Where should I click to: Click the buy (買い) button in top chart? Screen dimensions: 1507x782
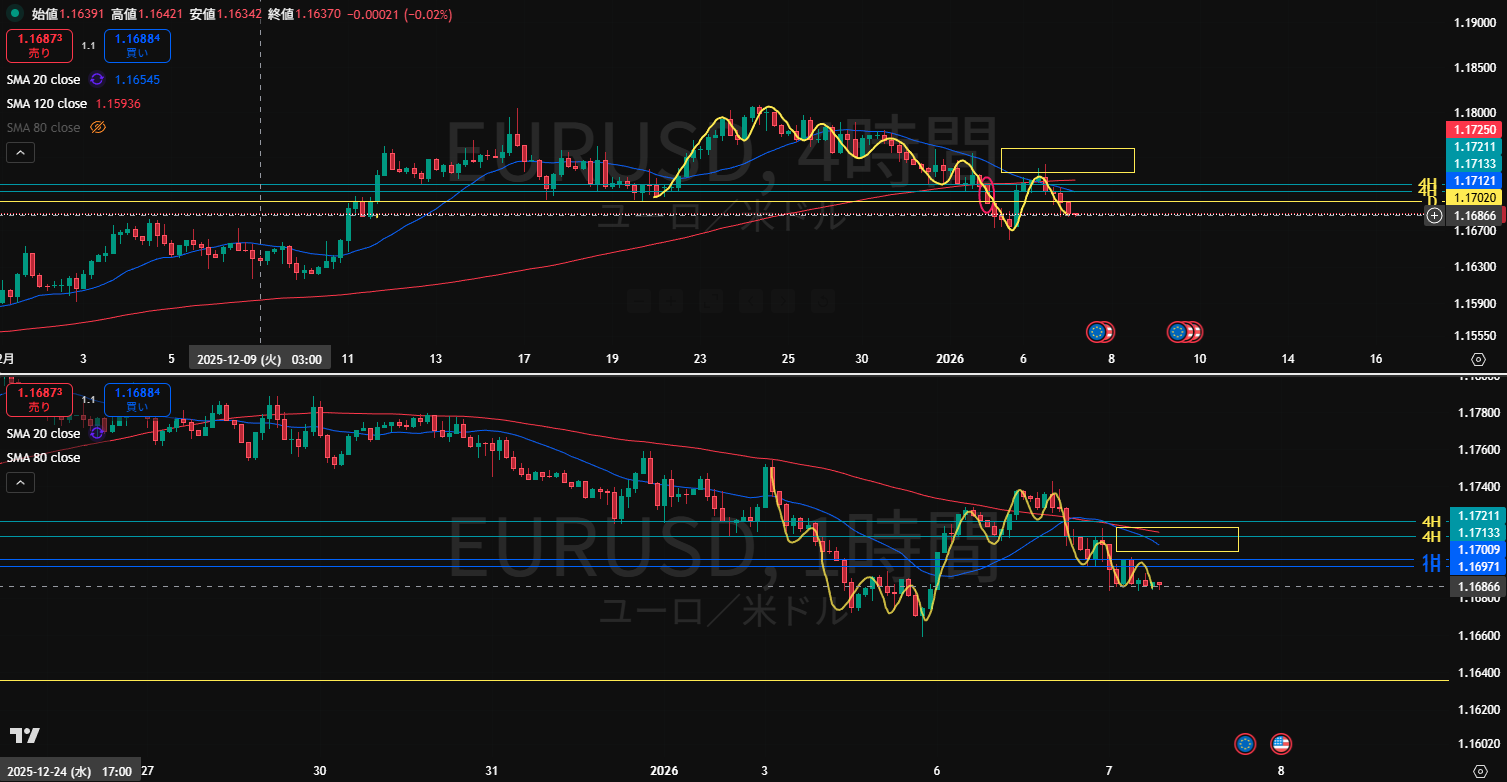pos(137,46)
